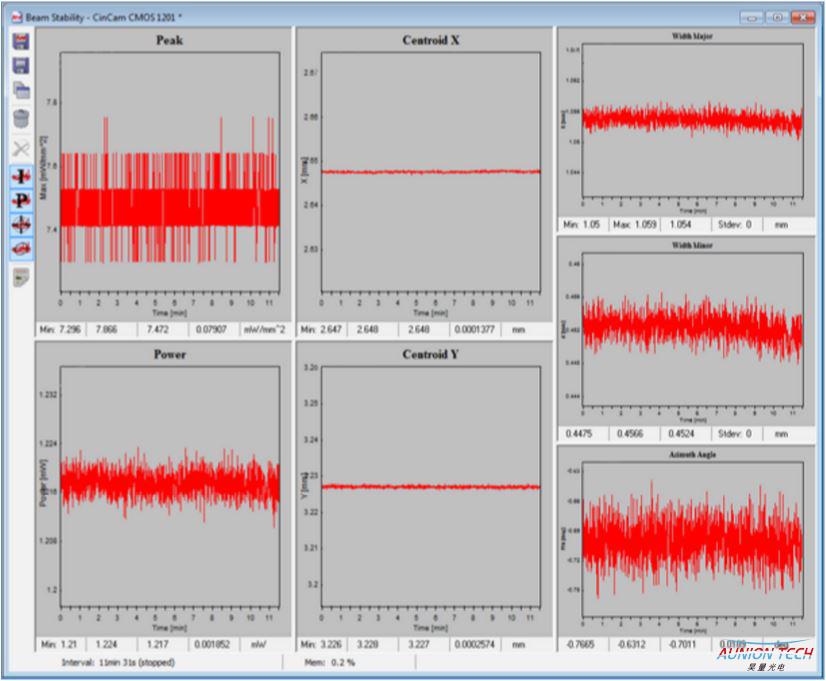Click the trash can icon to clear data

(x=21, y=119)
